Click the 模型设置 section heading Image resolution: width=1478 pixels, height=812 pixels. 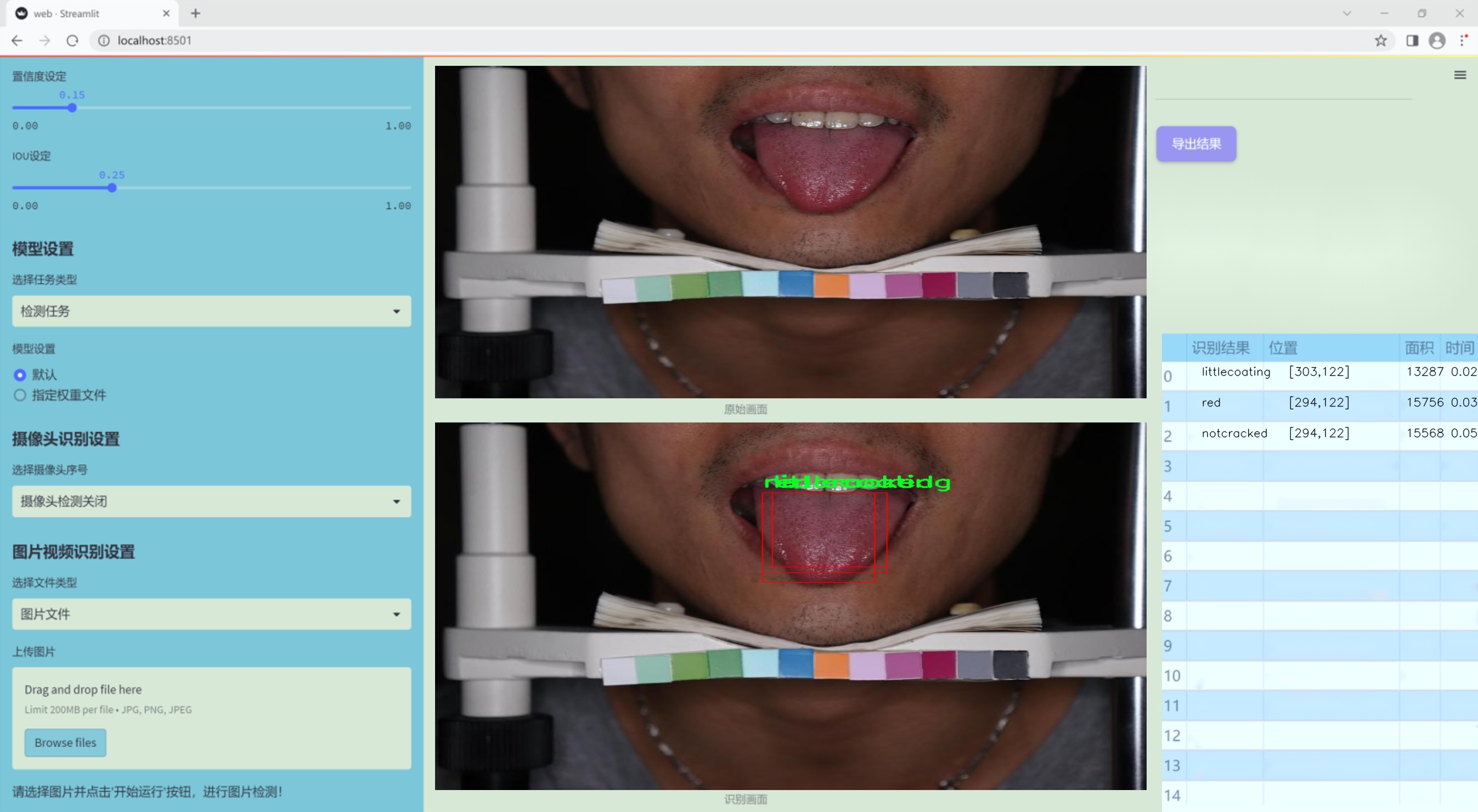tap(43, 249)
